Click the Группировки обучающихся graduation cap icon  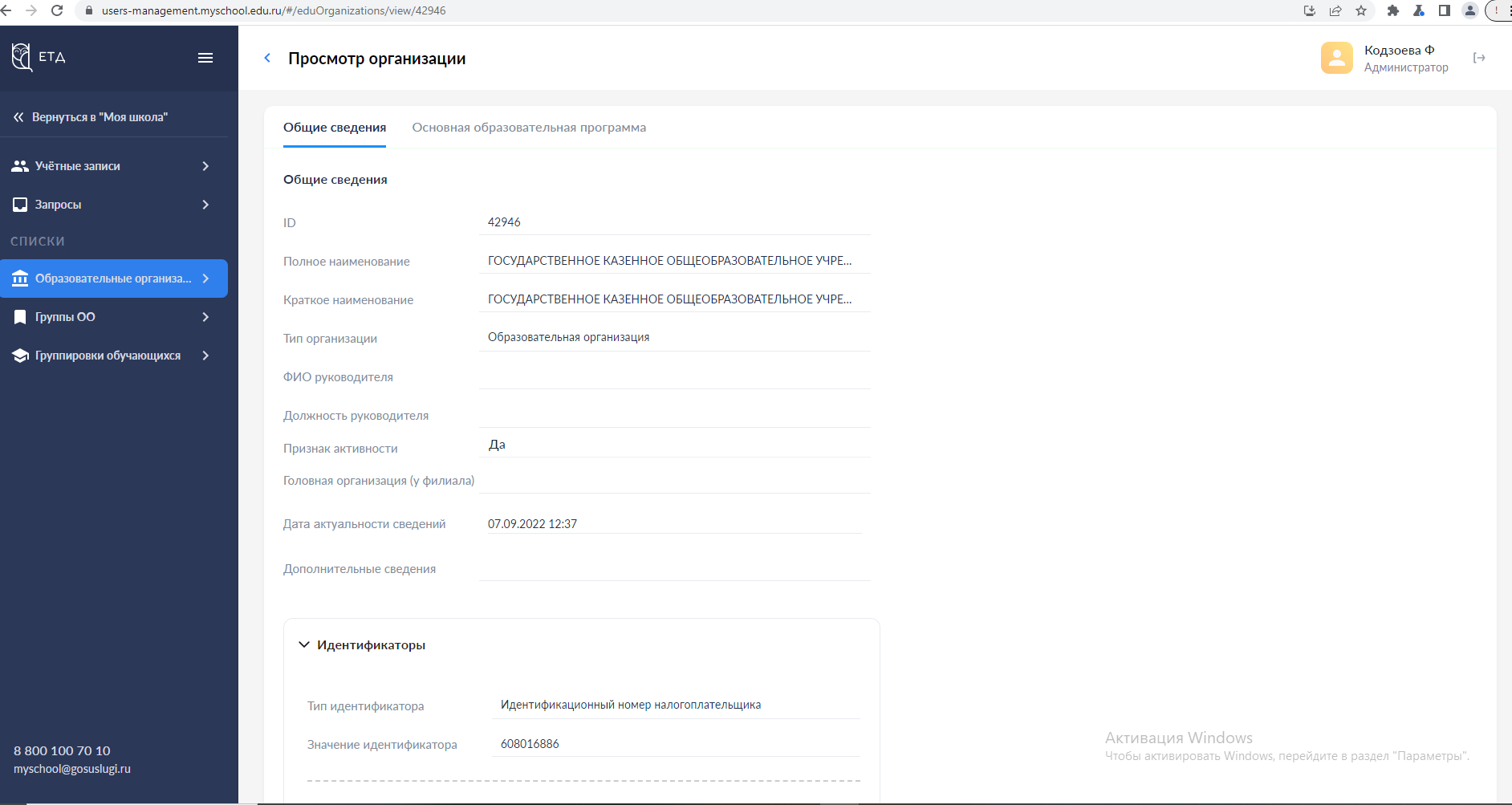pos(20,356)
